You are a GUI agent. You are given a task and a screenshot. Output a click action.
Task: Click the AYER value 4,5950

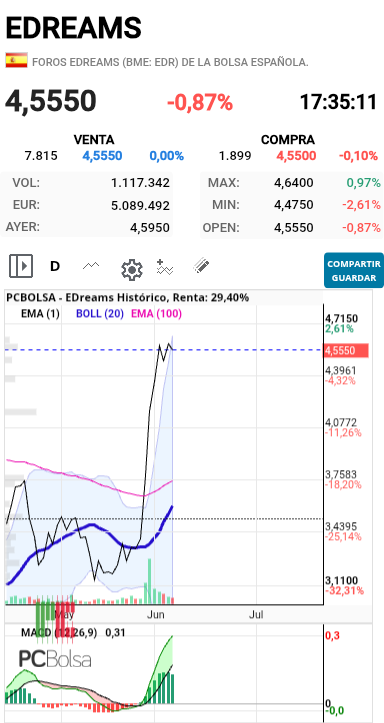click(x=149, y=228)
